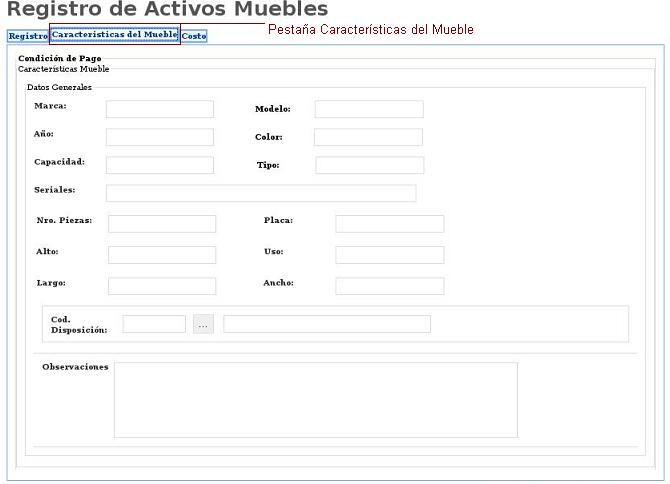
Task: Focus the Observaciones text area
Action: pyautogui.click(x=316, y=400)
